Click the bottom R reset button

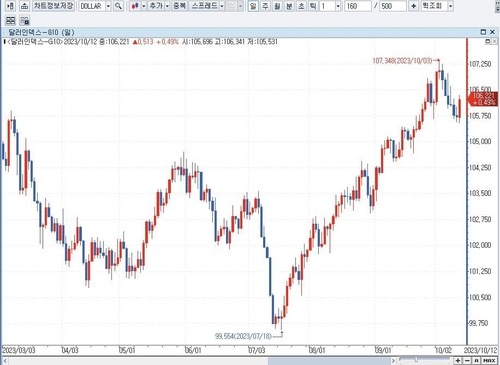click(x=476, y=360)
